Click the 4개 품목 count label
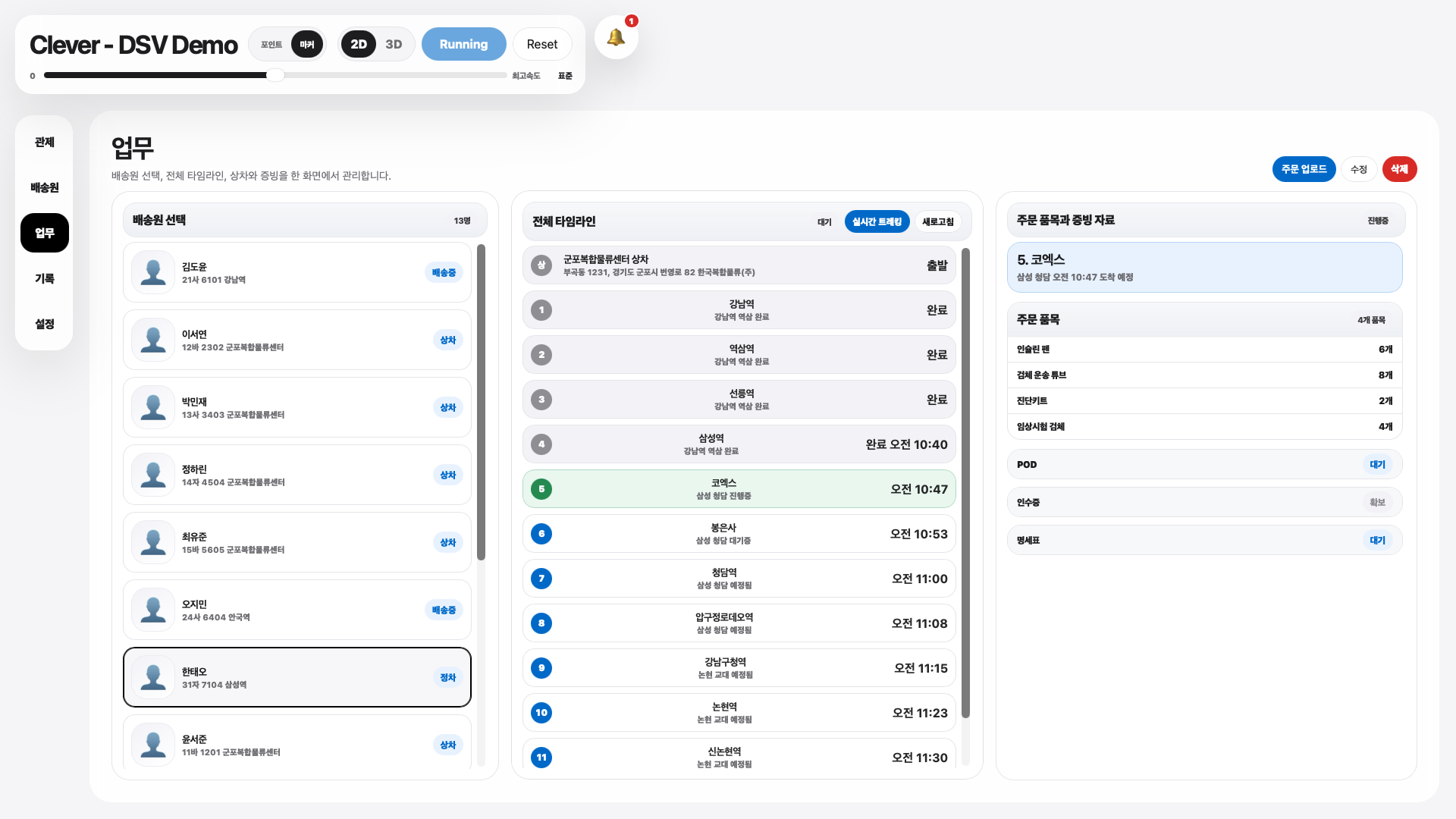Viewport: 1456px width, 819px height. [x=1371, y=320]
